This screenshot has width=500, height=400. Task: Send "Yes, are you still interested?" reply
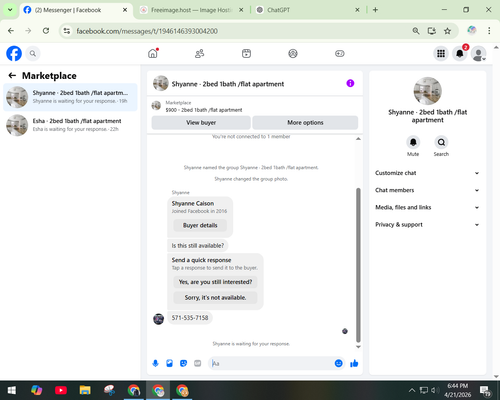pyautogui.click(x=215, y=282)
